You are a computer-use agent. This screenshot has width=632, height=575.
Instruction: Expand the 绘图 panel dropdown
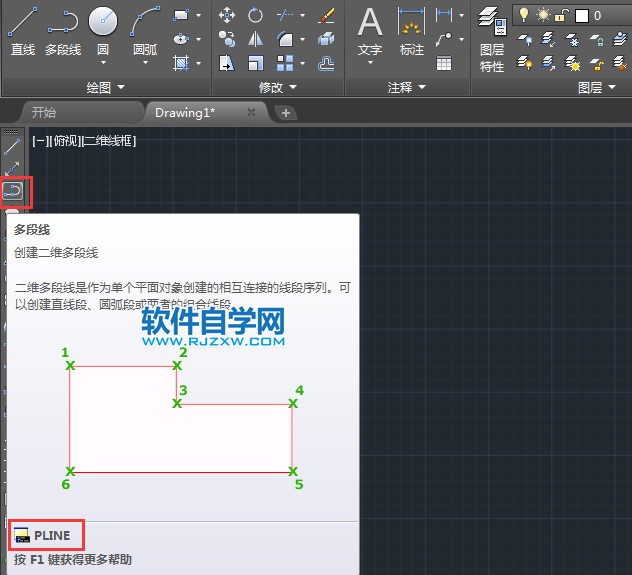[x=105, y=88]
